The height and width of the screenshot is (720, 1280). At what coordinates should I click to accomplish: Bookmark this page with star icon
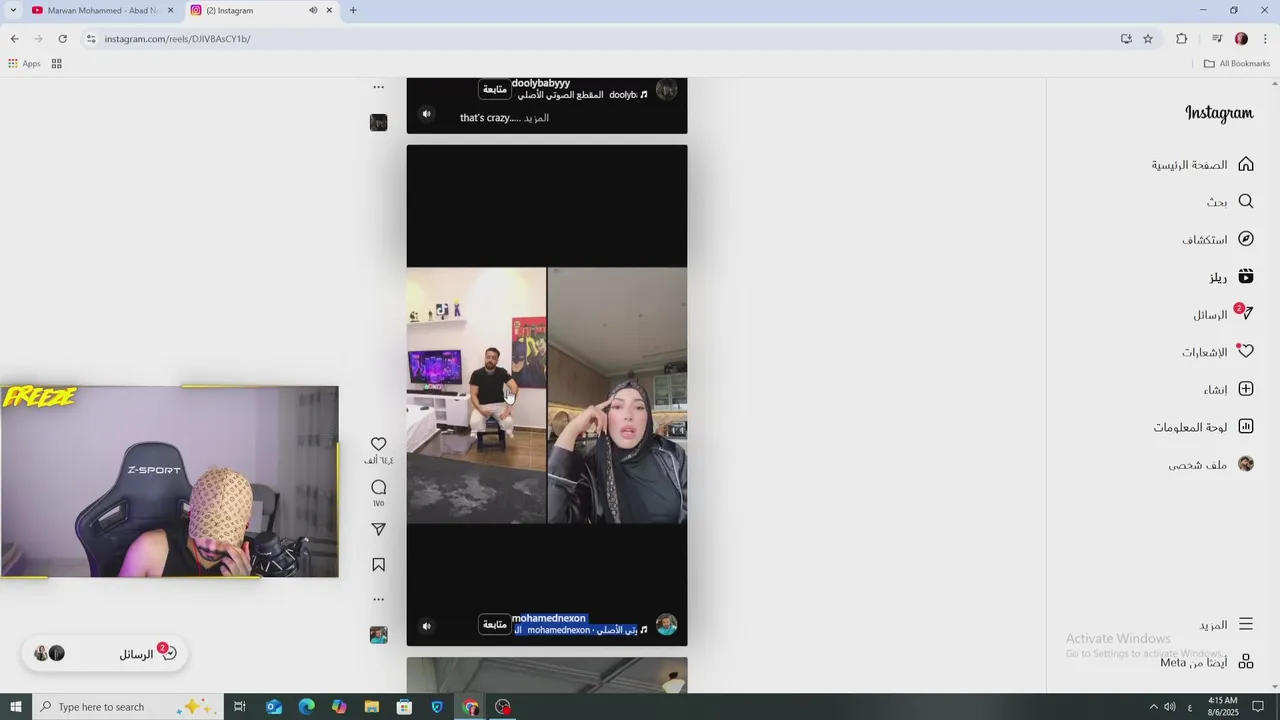pyautogui.click(x=1148, y=39)
